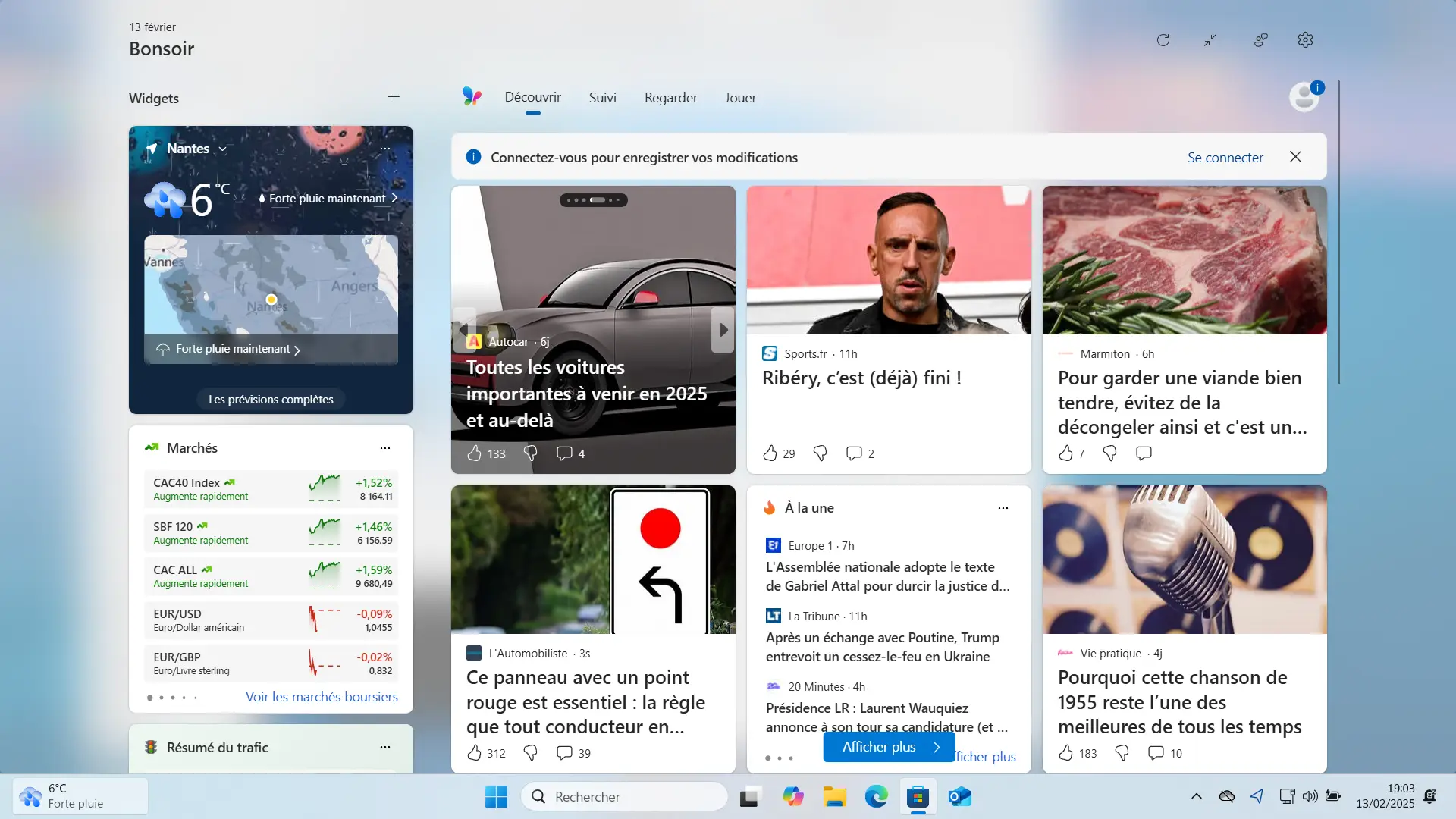Switch to the Suivi tab
Viewport: 1456px width, 819px height.
coord(602,98)
